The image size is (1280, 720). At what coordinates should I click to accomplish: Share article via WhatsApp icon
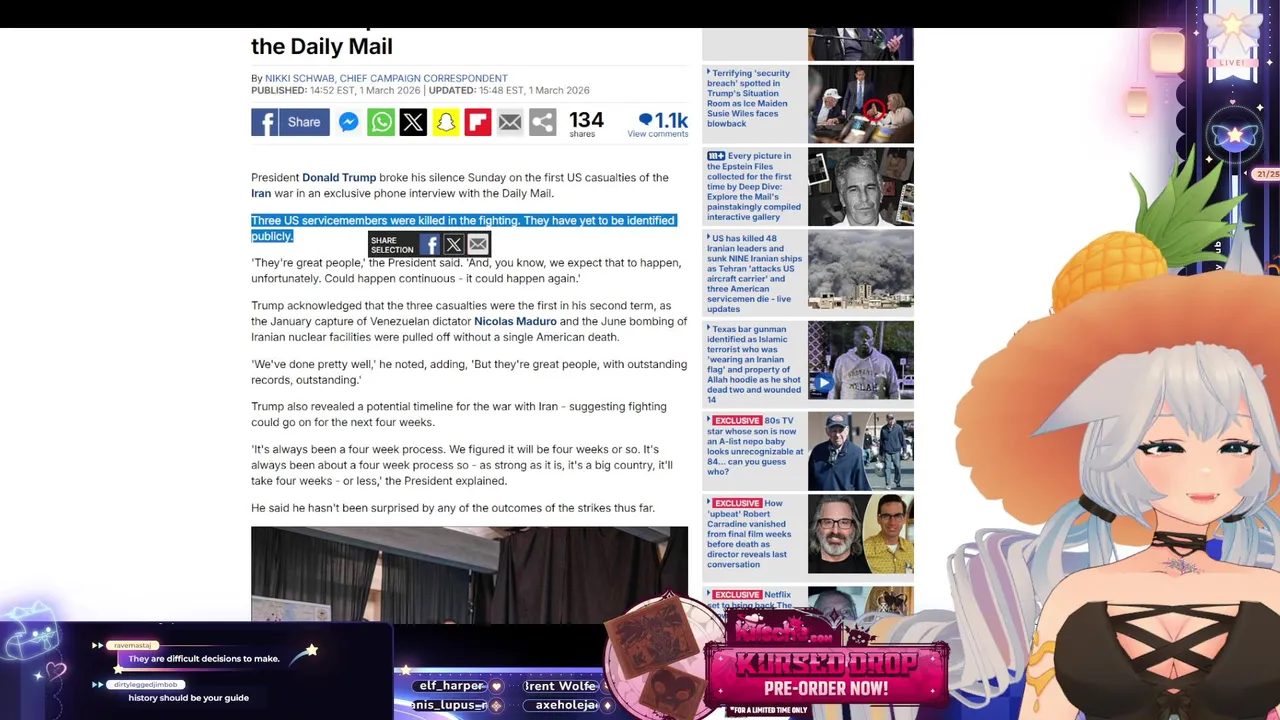pos(381,122)
